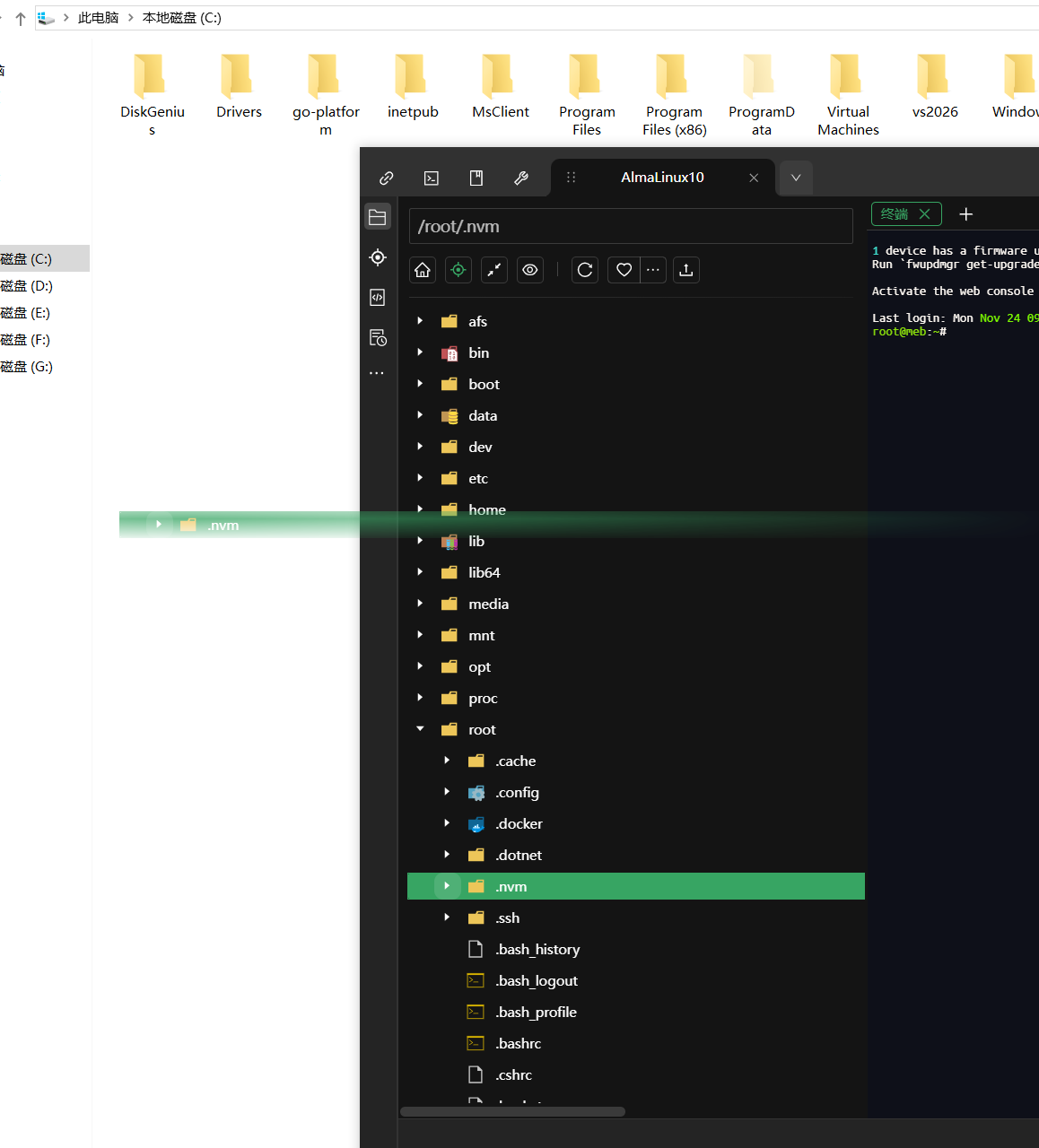Switch to the AlmaLinux10 session tab

662,178
